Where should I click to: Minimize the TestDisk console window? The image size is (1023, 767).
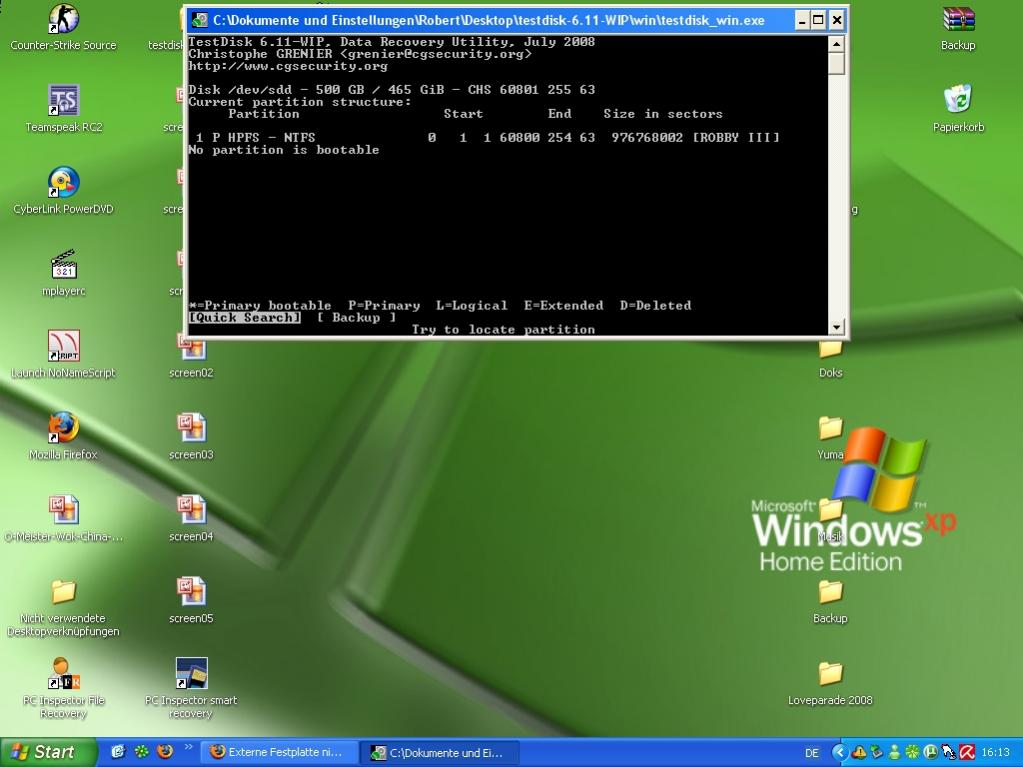click(x=802, y=20)
